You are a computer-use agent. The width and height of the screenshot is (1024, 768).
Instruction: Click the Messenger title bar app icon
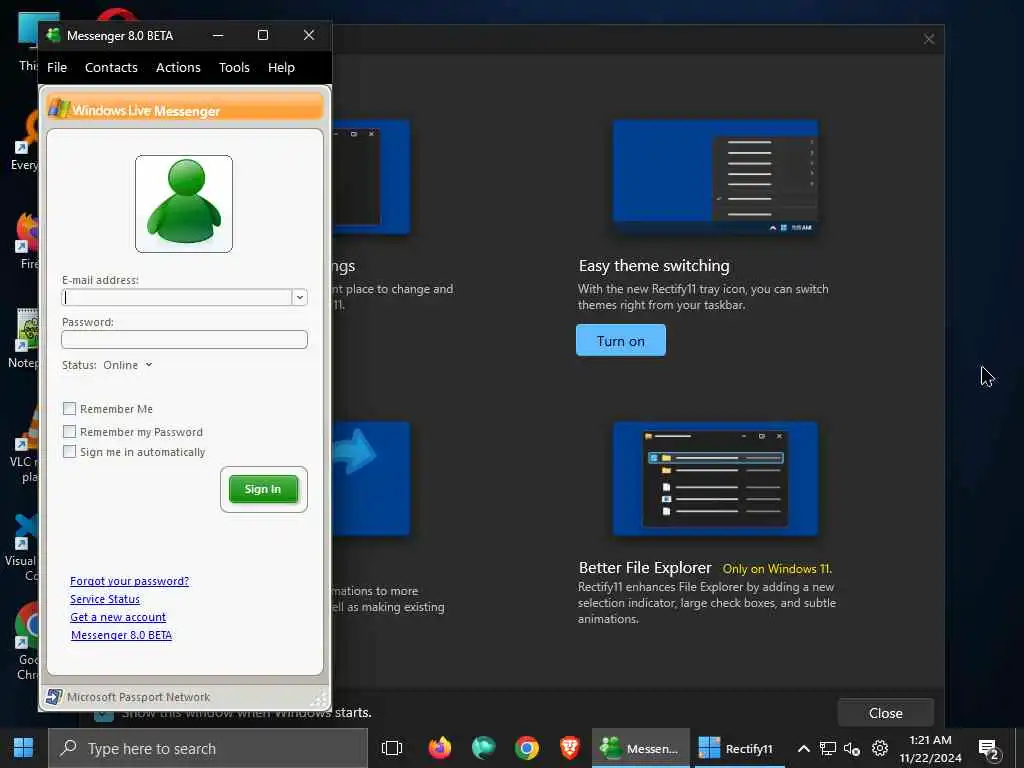[x=54, y=35]
